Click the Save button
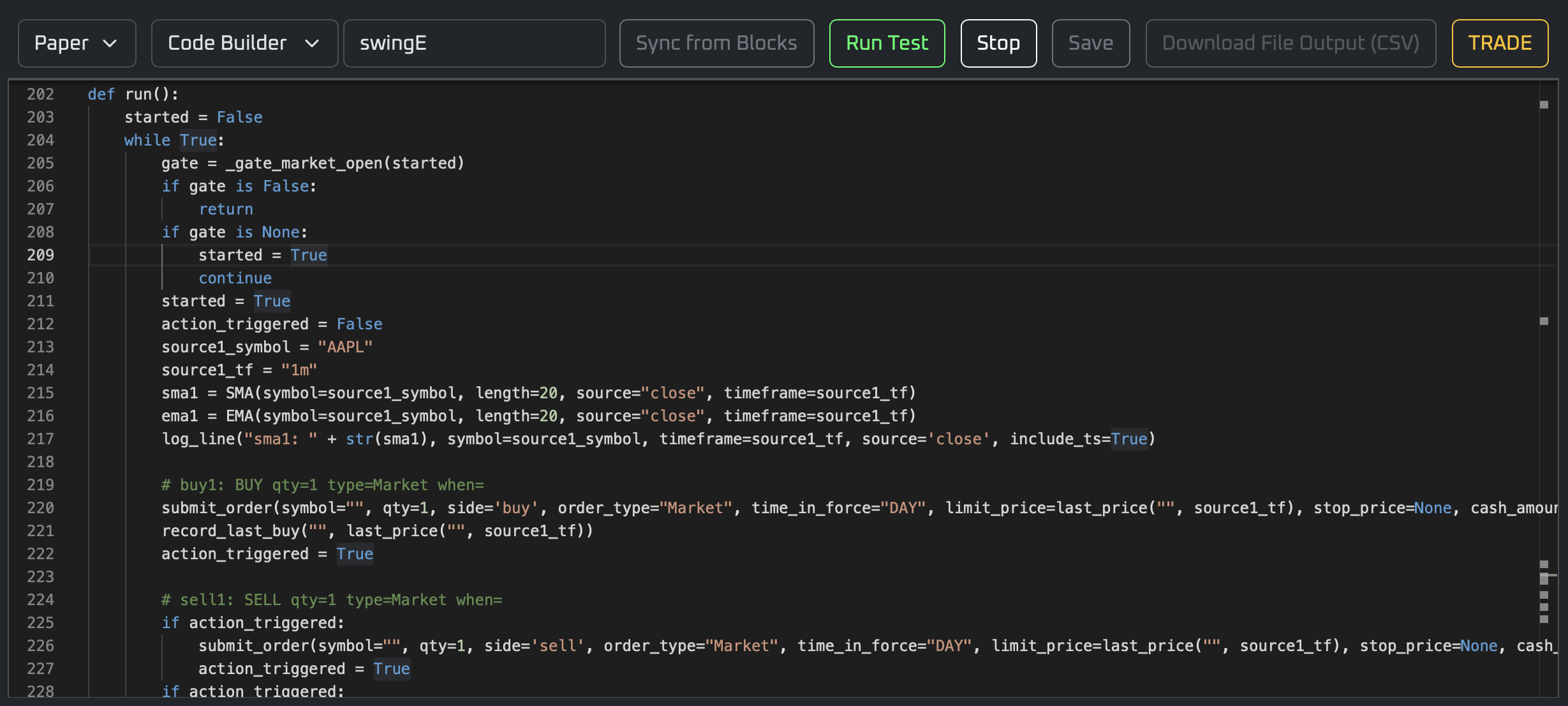Screen dimensions: 1568x706 [1090, 43]
